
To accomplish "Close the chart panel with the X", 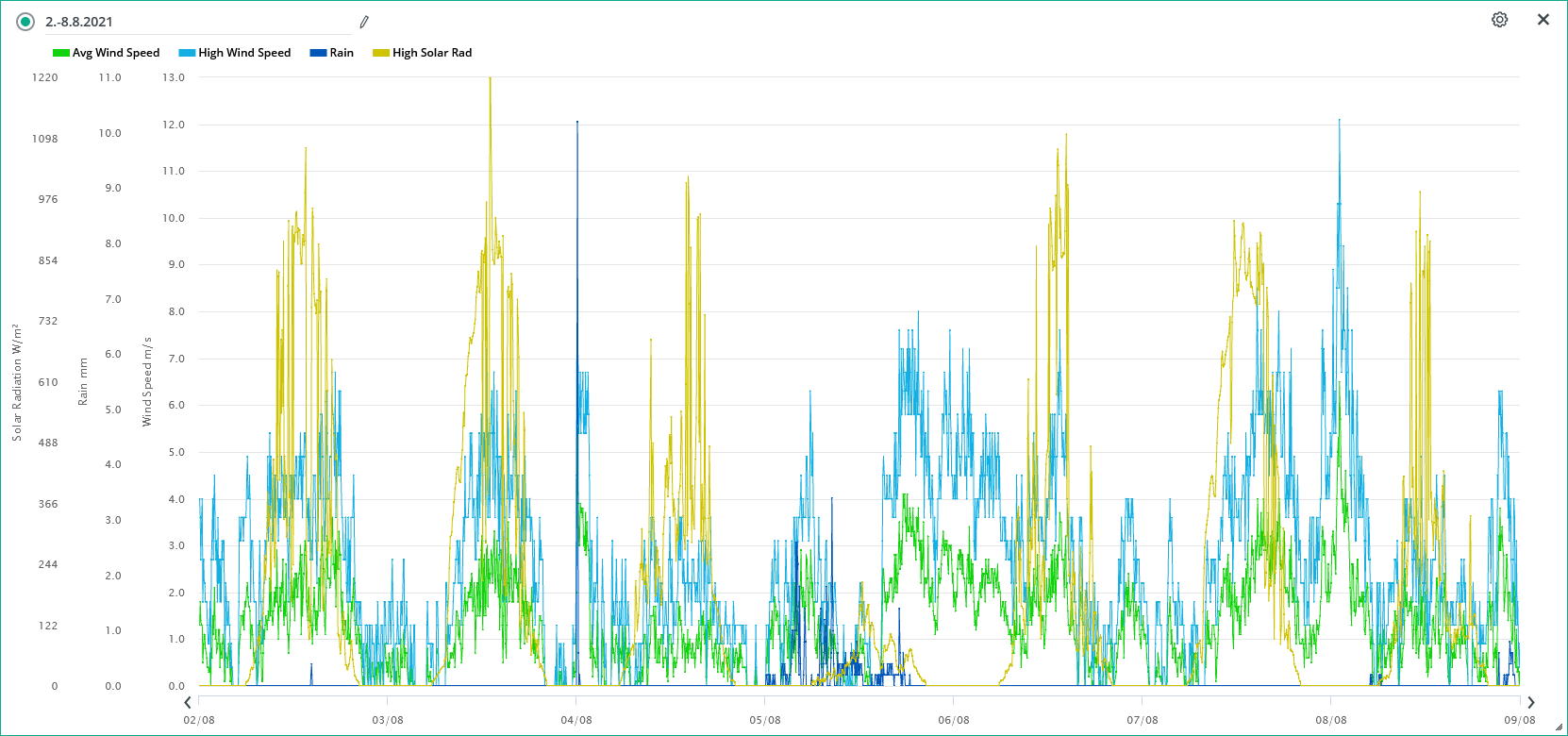I will click(1543, 20).
